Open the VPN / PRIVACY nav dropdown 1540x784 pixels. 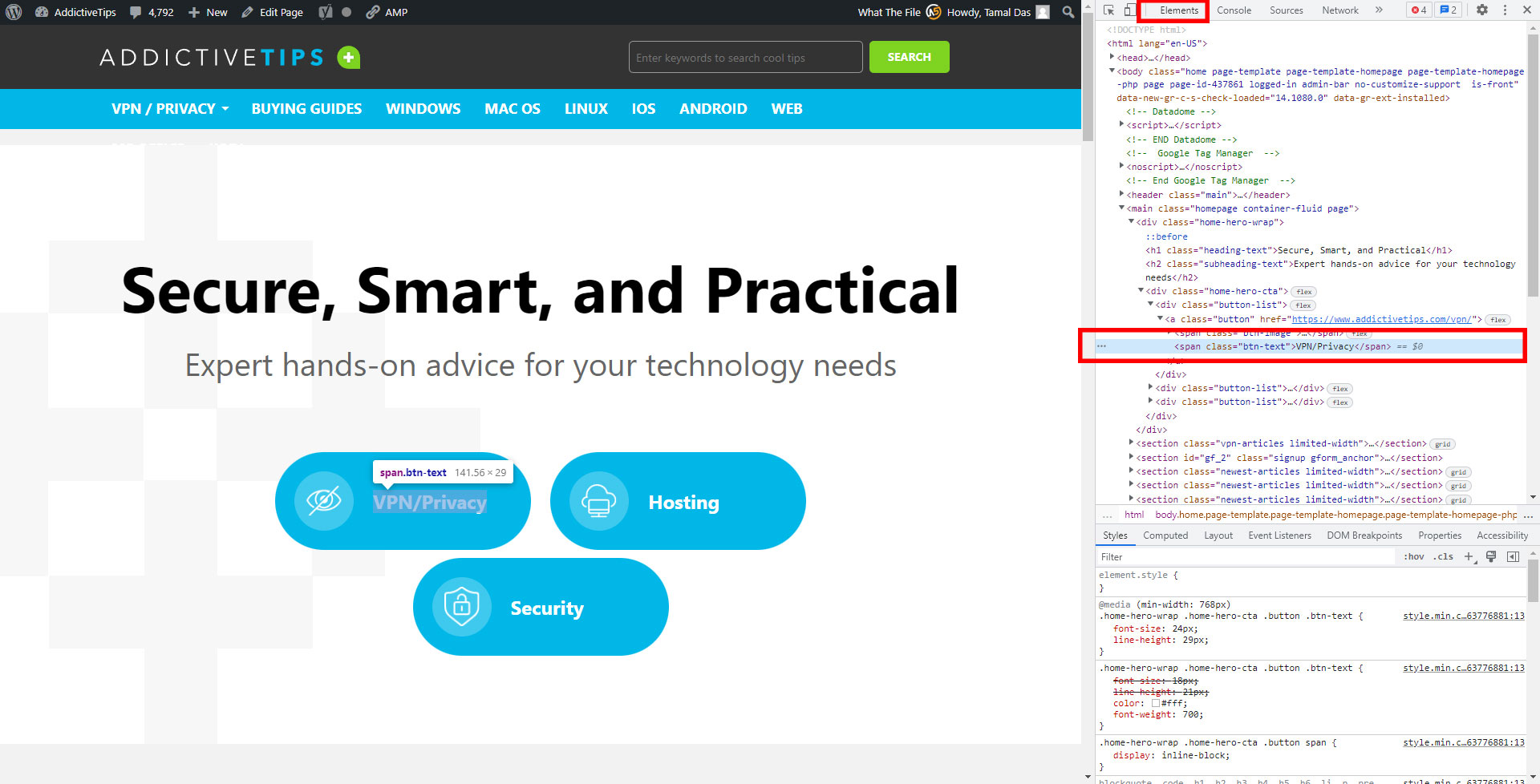170,108
